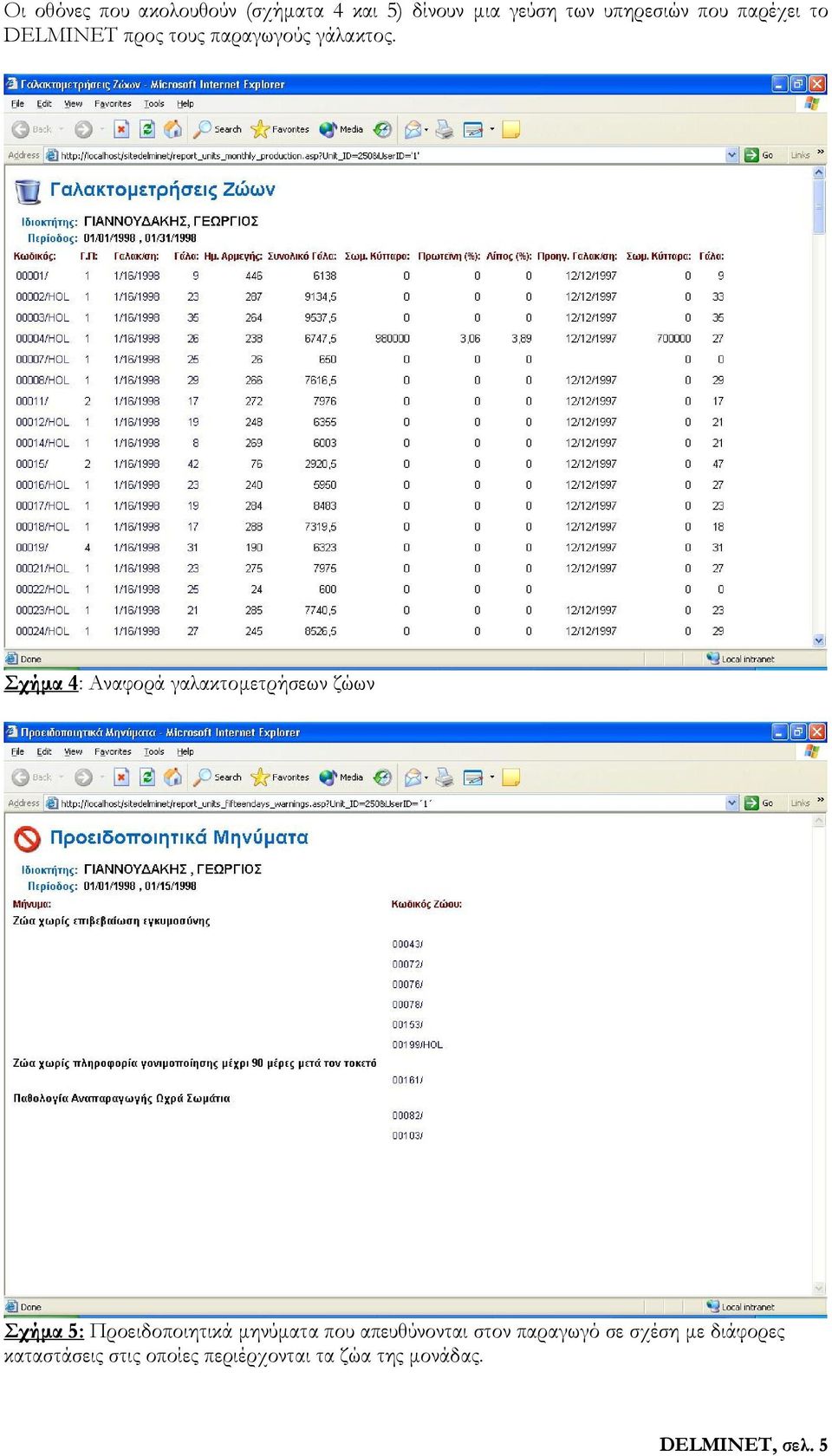Click Print icon in the Γαλακτομετρήσεις Ζώων window

[x=445, y=129]
